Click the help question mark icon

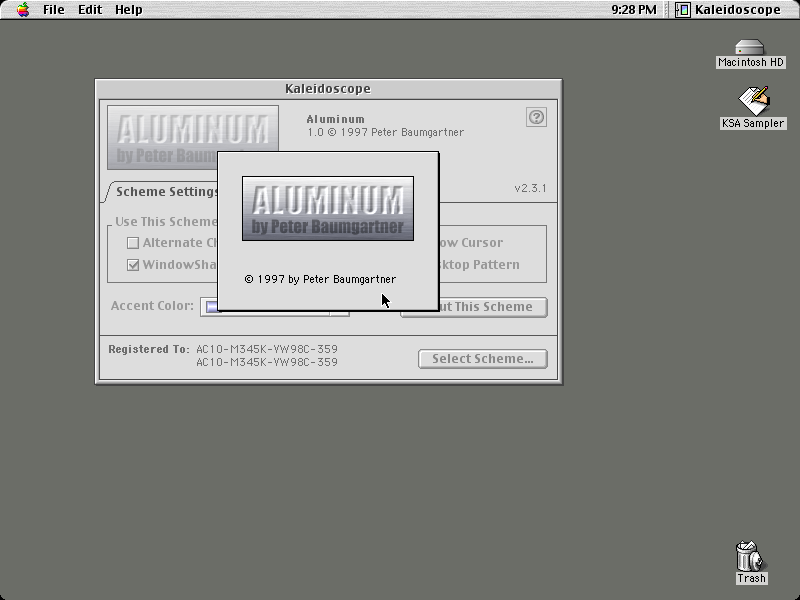(x=536, y=117)
